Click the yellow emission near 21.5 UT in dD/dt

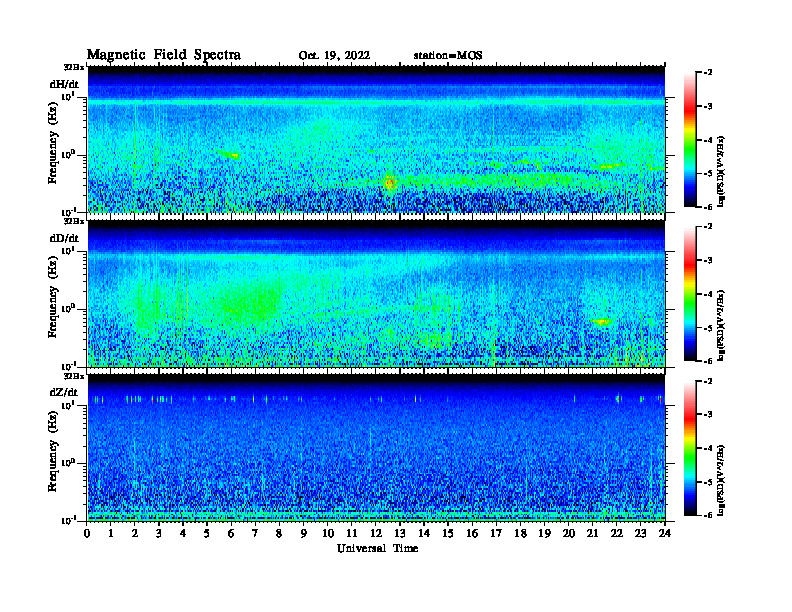(601, 321)
